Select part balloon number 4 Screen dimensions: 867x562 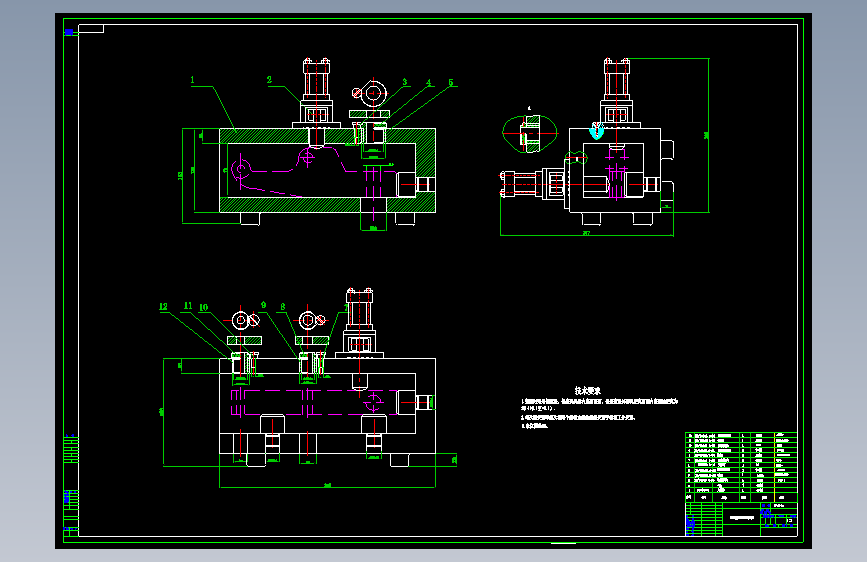[x=429, y=83]
